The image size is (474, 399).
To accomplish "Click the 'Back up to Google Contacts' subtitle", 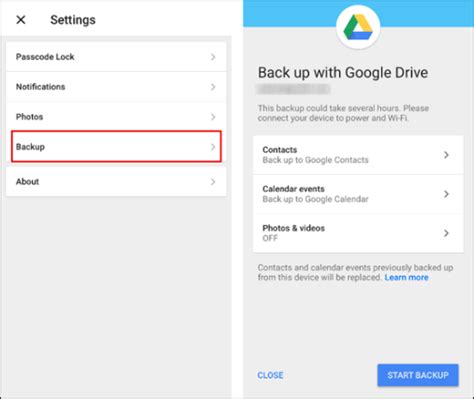I will click(315, 160).
